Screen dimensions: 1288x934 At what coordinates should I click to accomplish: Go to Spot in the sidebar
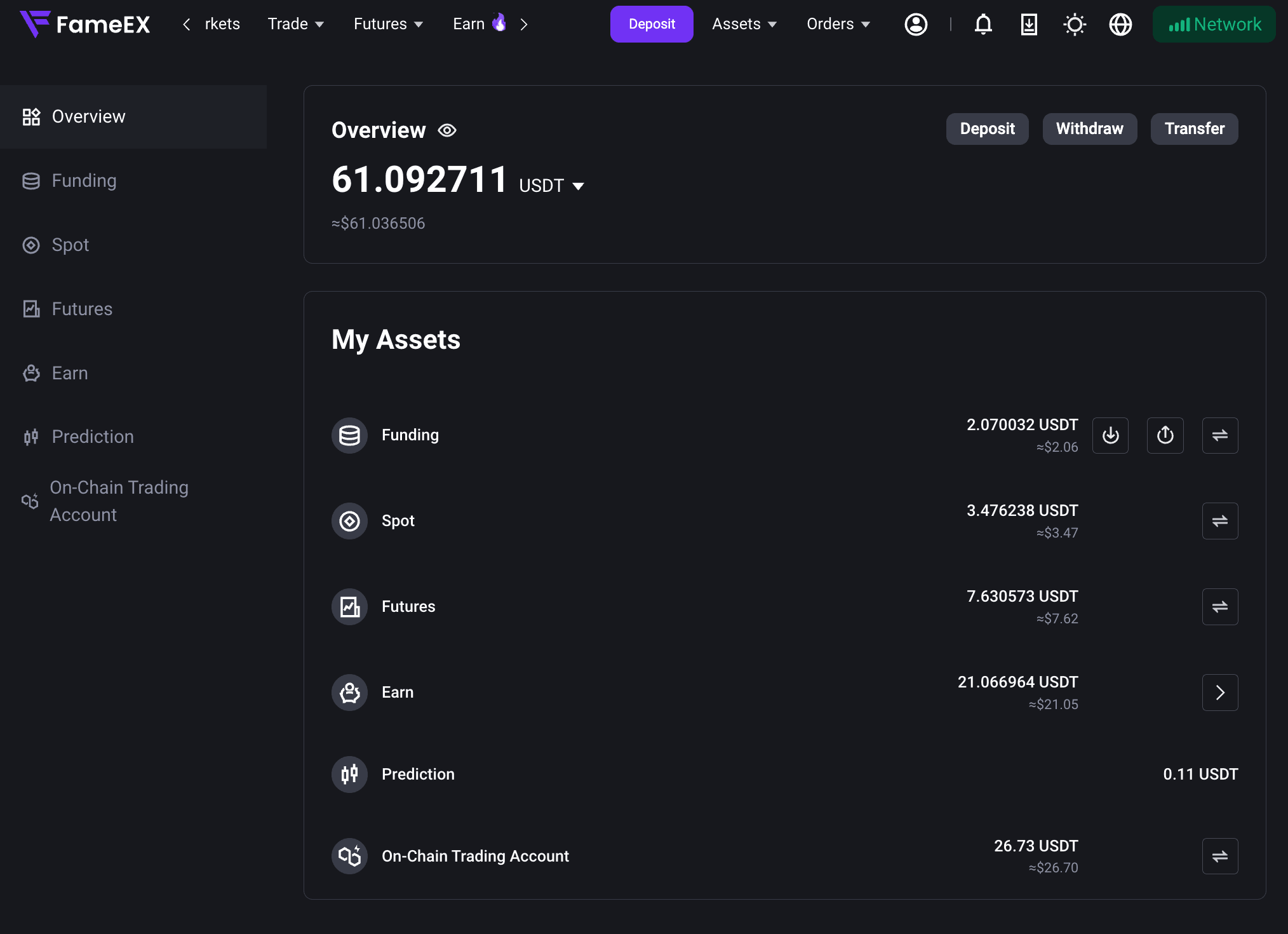pyautogui.click(x=133, y=245)
